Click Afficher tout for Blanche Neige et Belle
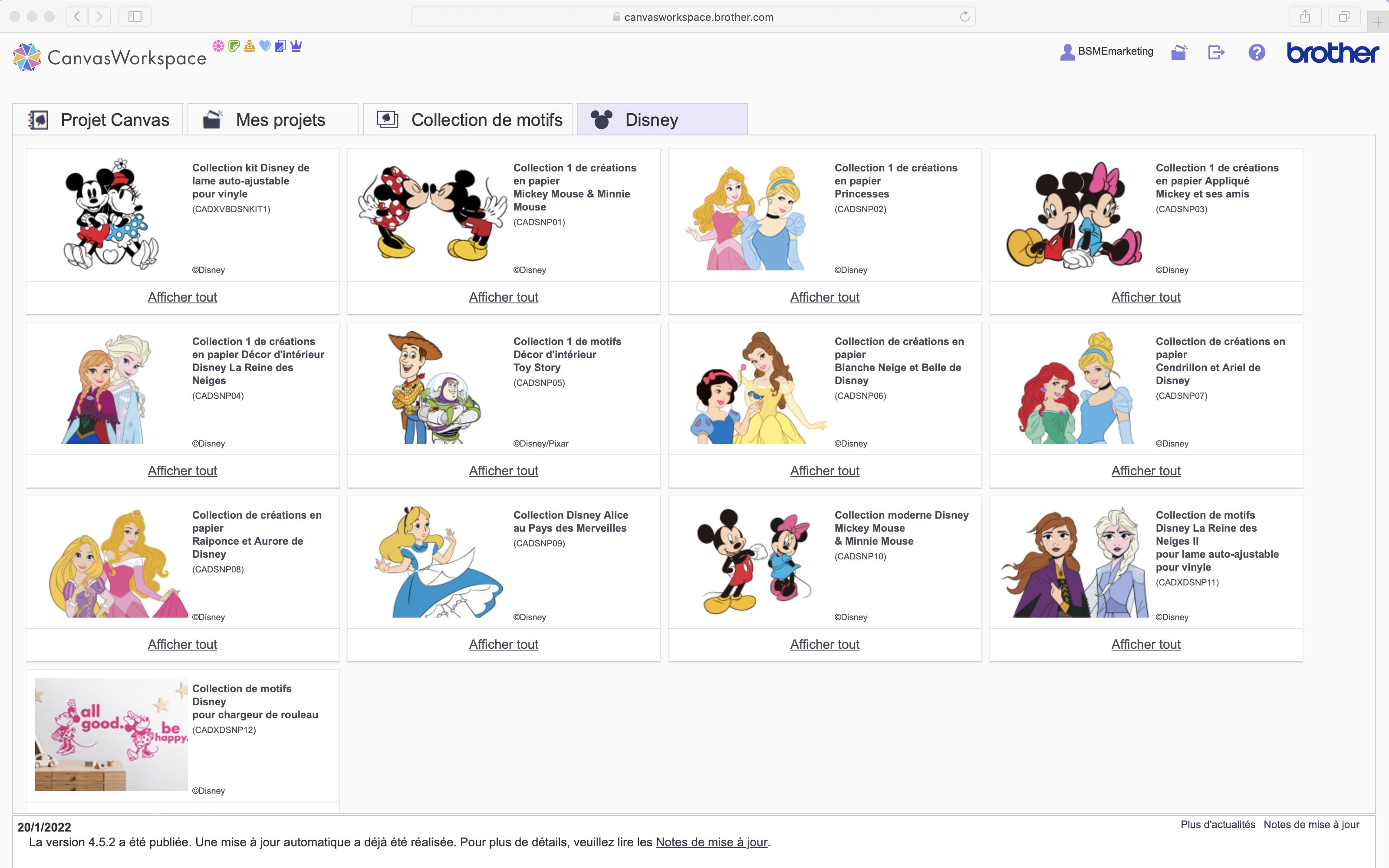The image size is (1389, 868). point(825,471)
